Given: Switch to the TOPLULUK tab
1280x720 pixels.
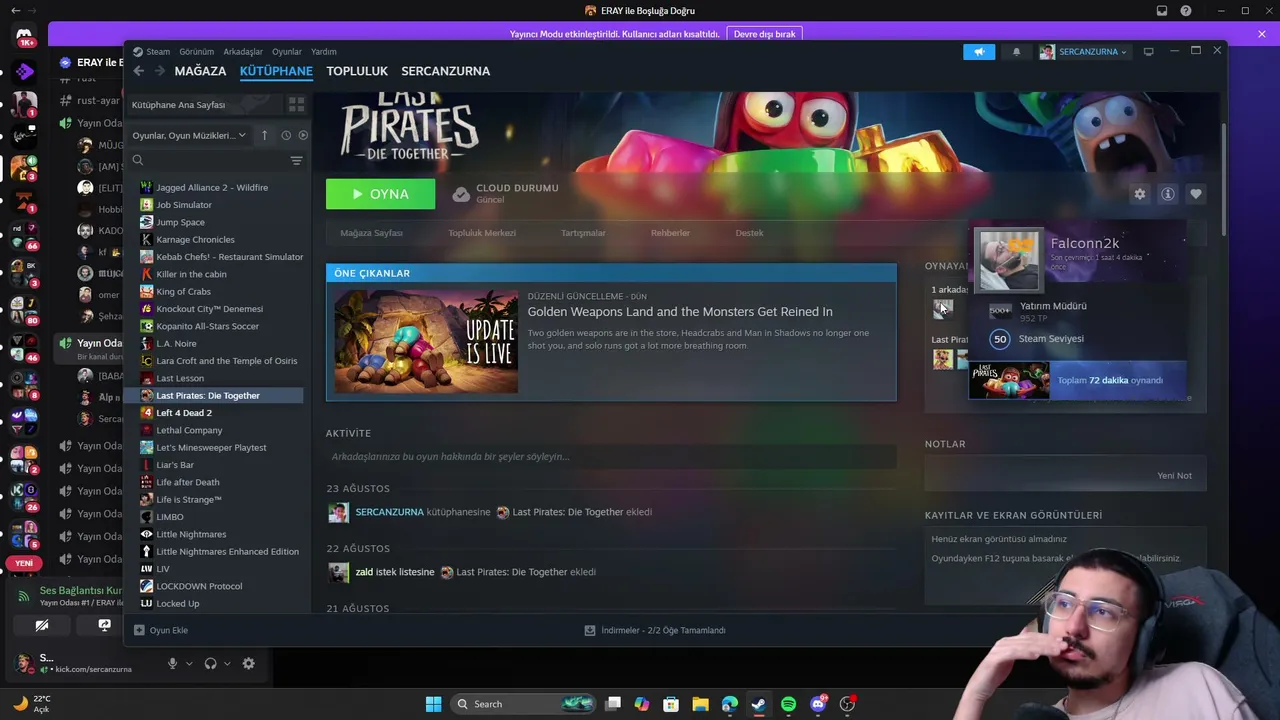Looking at the screenshot, I should (x=357, y=71).
